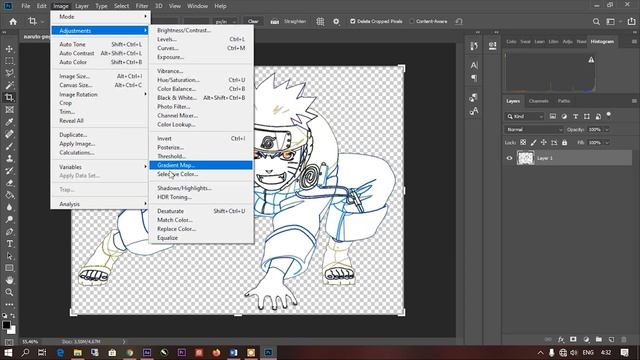This screenshot has height=360, width=640.
Task: Select the Dodge tool
Action: [9, 219]
